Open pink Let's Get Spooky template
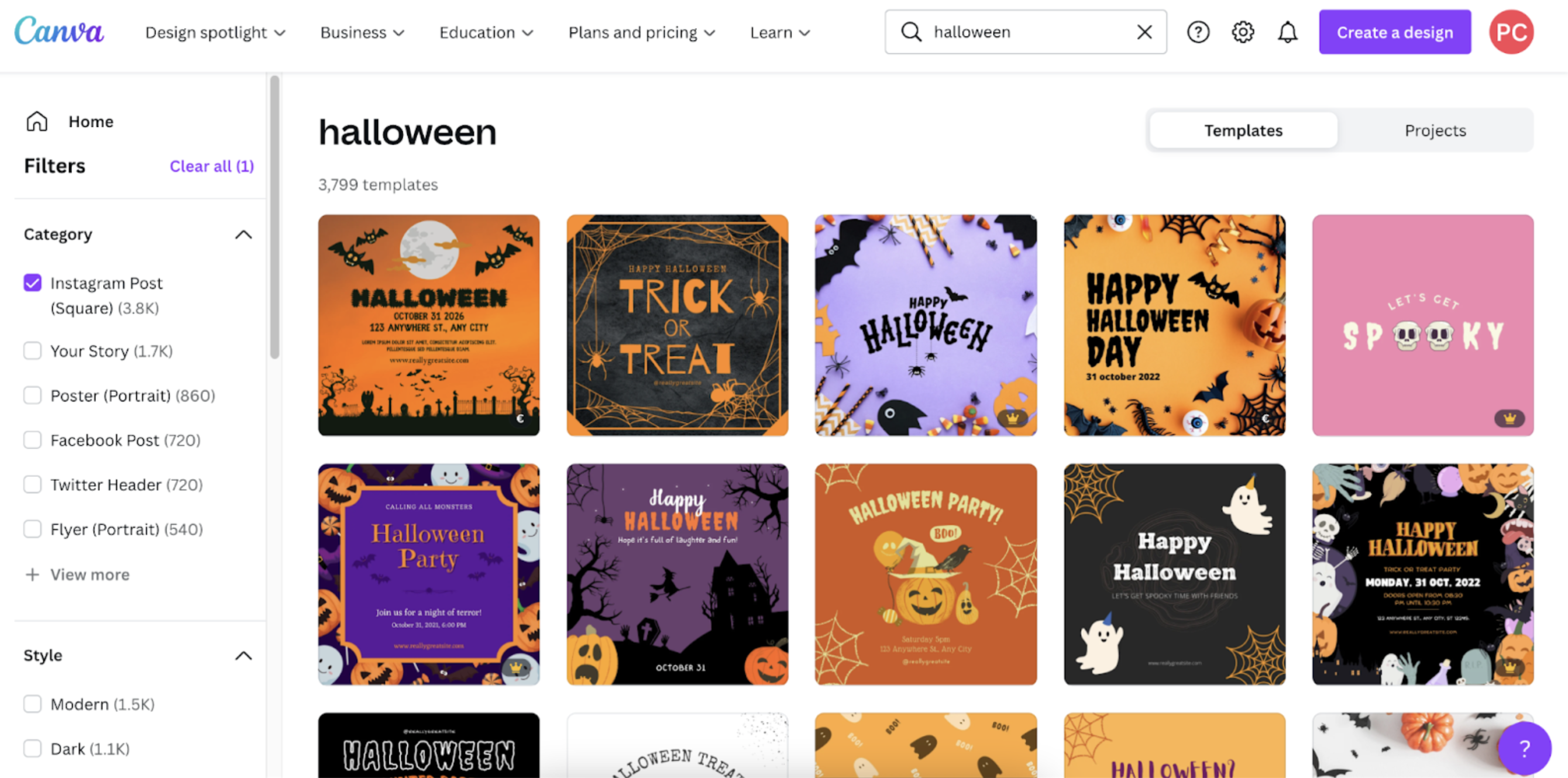 pos(1422,325)
